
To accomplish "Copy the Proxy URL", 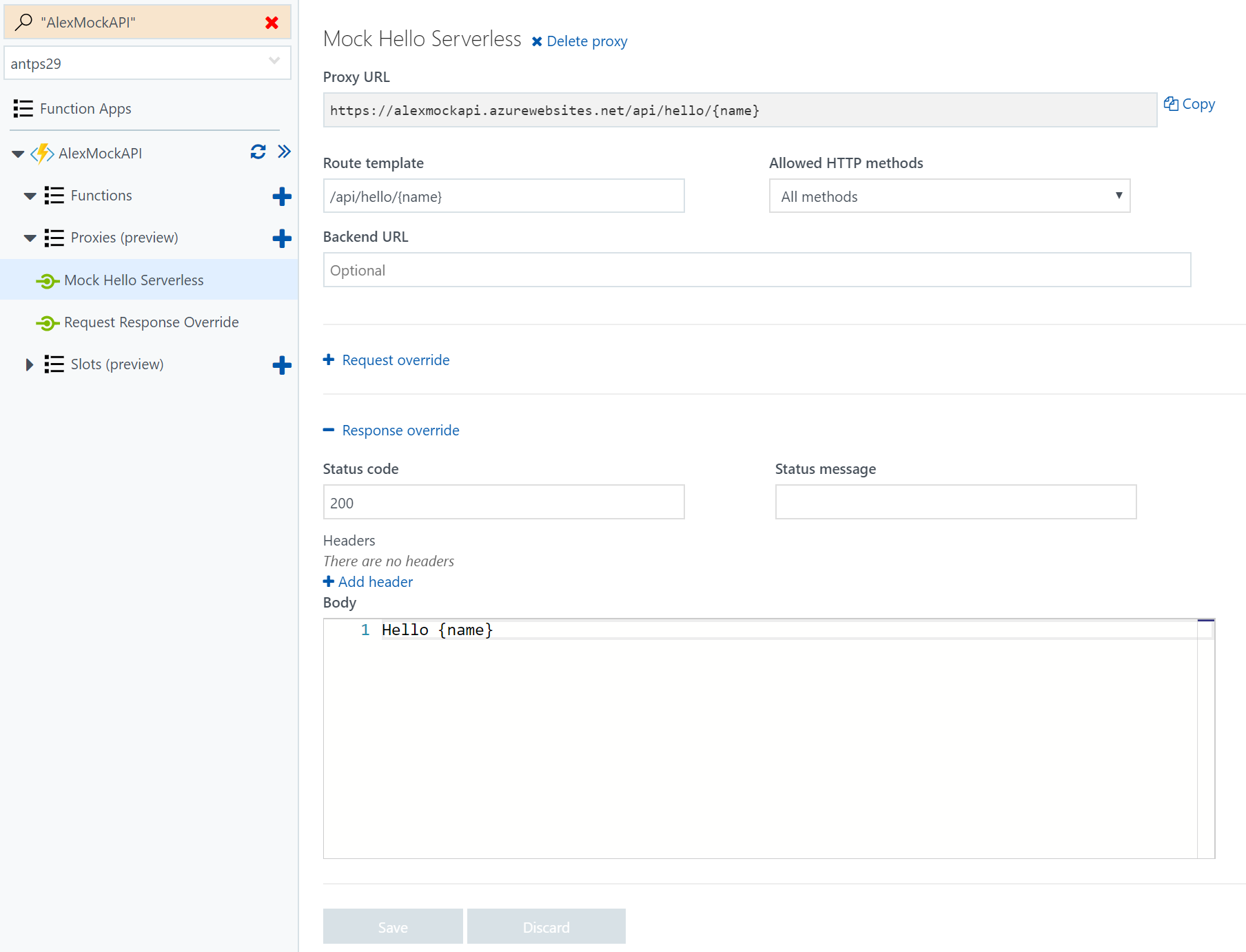I will 1189,104.
